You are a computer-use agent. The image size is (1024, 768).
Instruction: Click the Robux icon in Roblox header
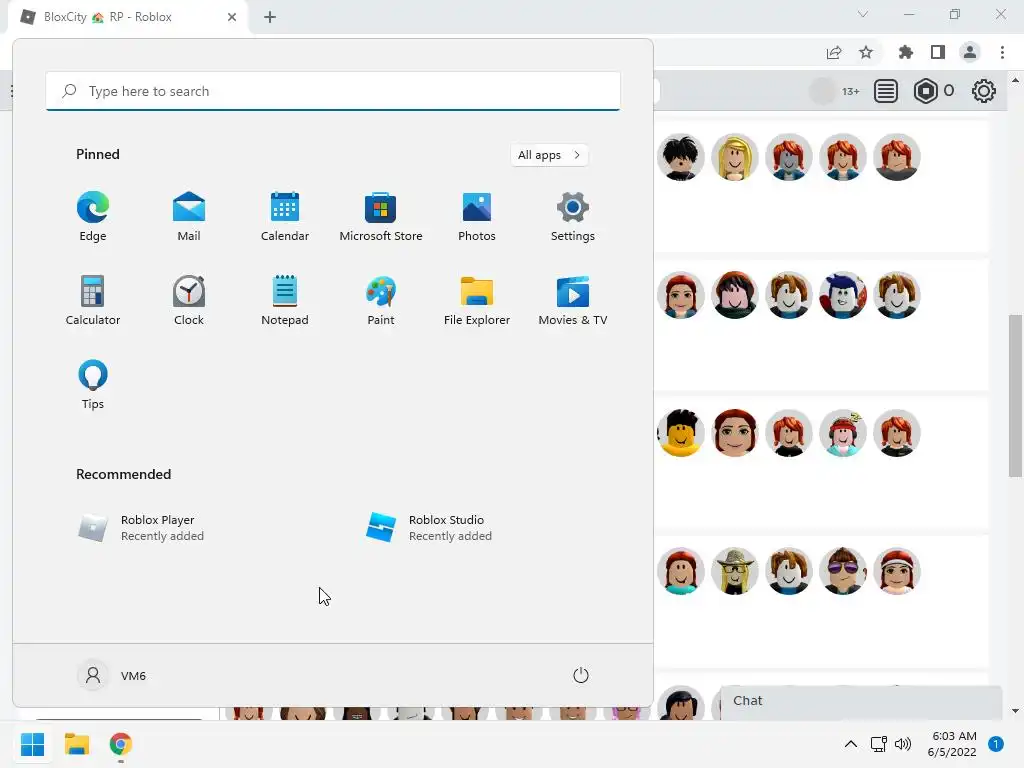(x=925, y=91)
